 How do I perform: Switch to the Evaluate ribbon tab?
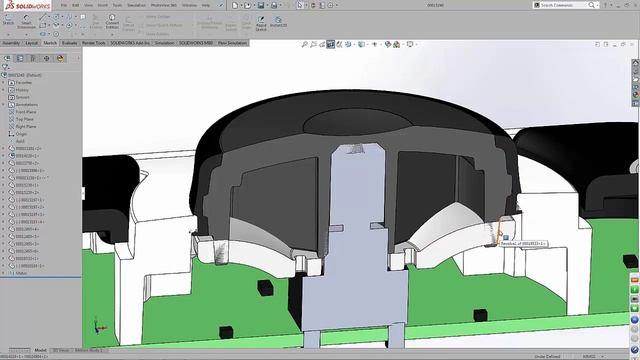[x=69, y=43]
